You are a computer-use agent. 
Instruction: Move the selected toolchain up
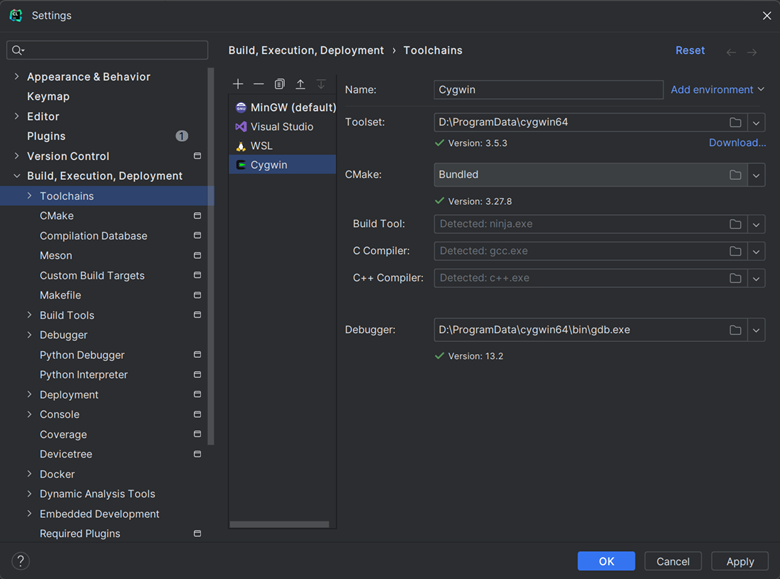pos(300,84)
